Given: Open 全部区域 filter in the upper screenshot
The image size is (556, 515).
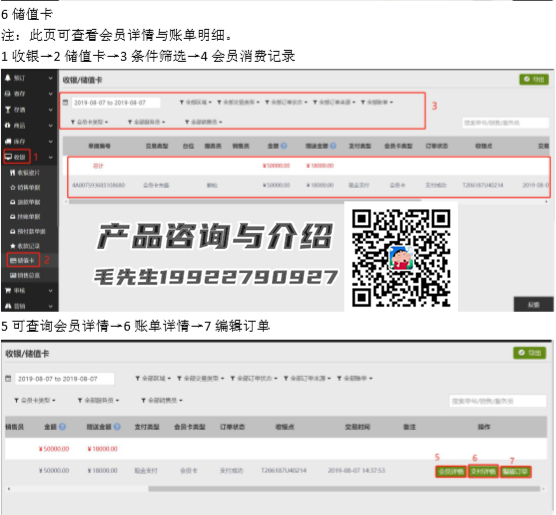Looking at the screenshot, I should pos(196,102).
